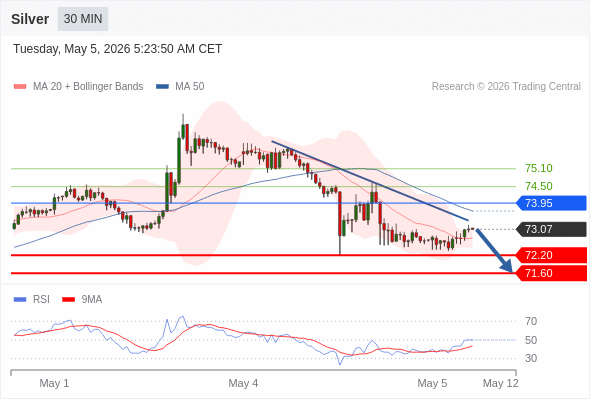Screen dimensions: 590x400
Task: Click the RSI legend label
Action: (41, 300)
